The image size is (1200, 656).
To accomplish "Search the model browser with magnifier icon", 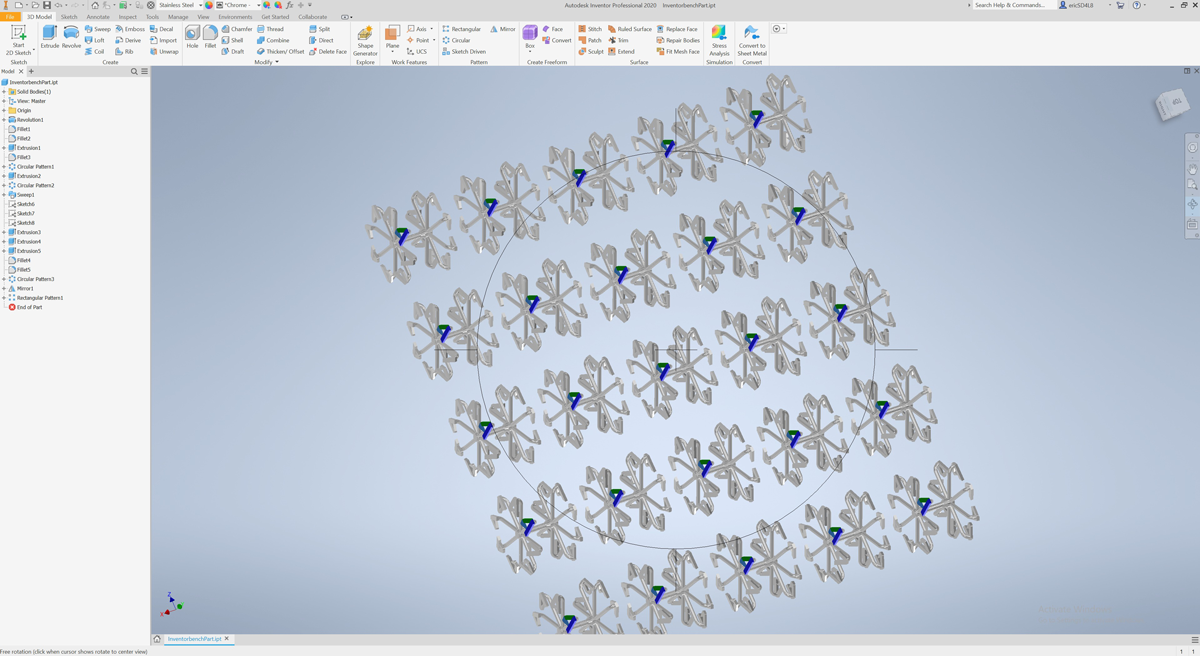I will [x=134, y=72].
